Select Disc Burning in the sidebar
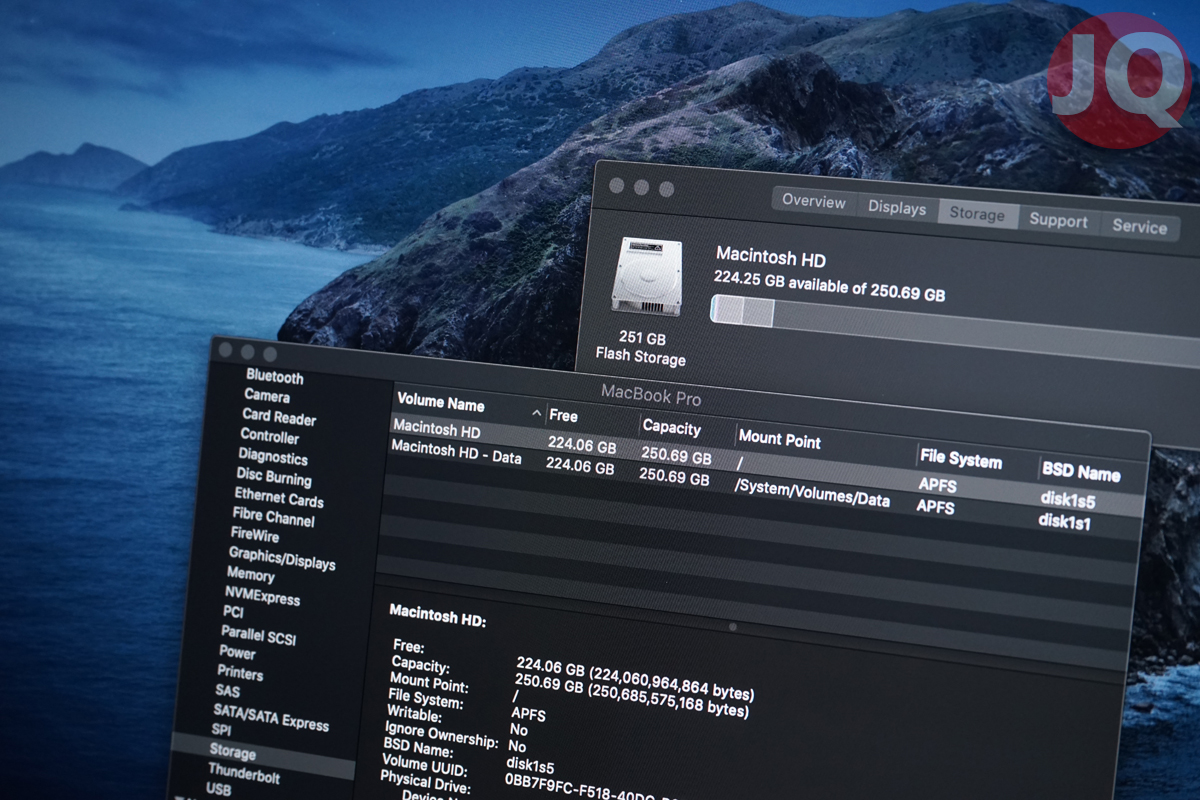The image size is (1200, 800). click(274, 476)
